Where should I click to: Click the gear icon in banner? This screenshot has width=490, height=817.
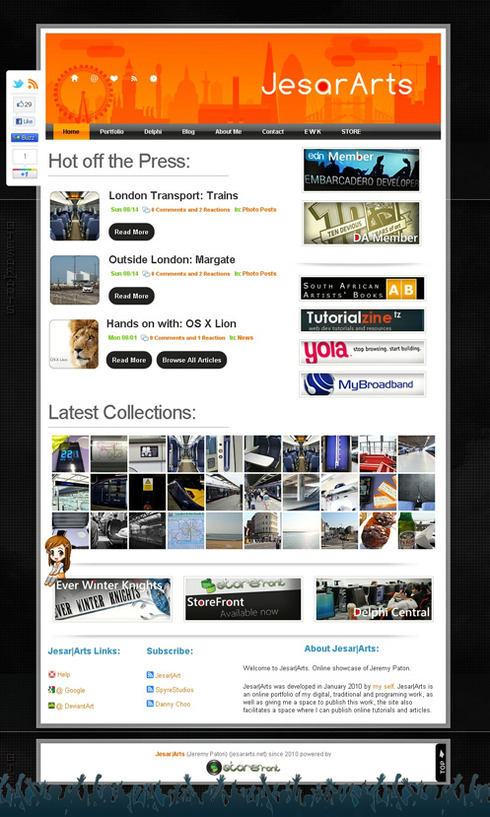(x=153, y=78)
